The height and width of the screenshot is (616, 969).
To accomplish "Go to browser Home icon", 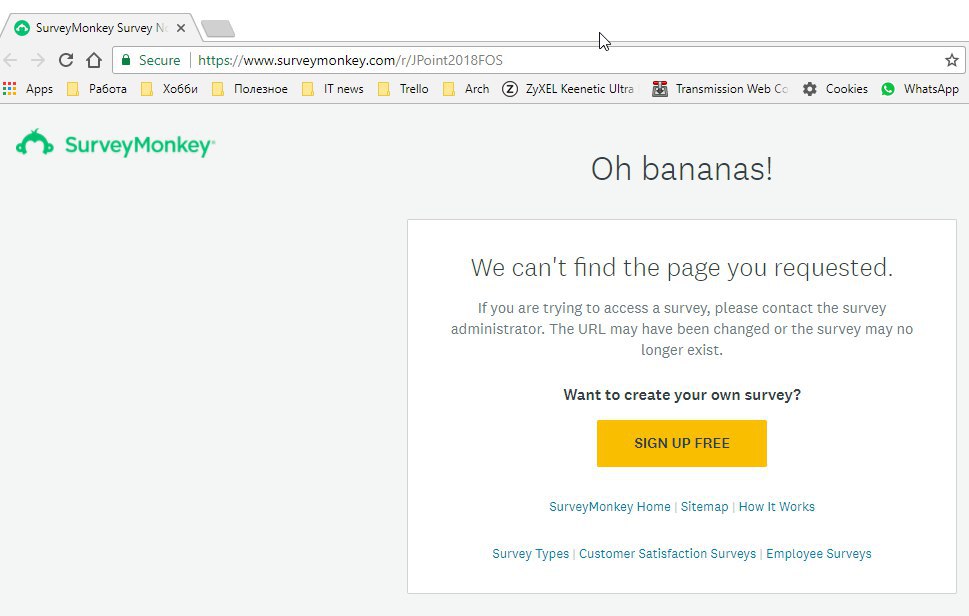I will (94, 60).
